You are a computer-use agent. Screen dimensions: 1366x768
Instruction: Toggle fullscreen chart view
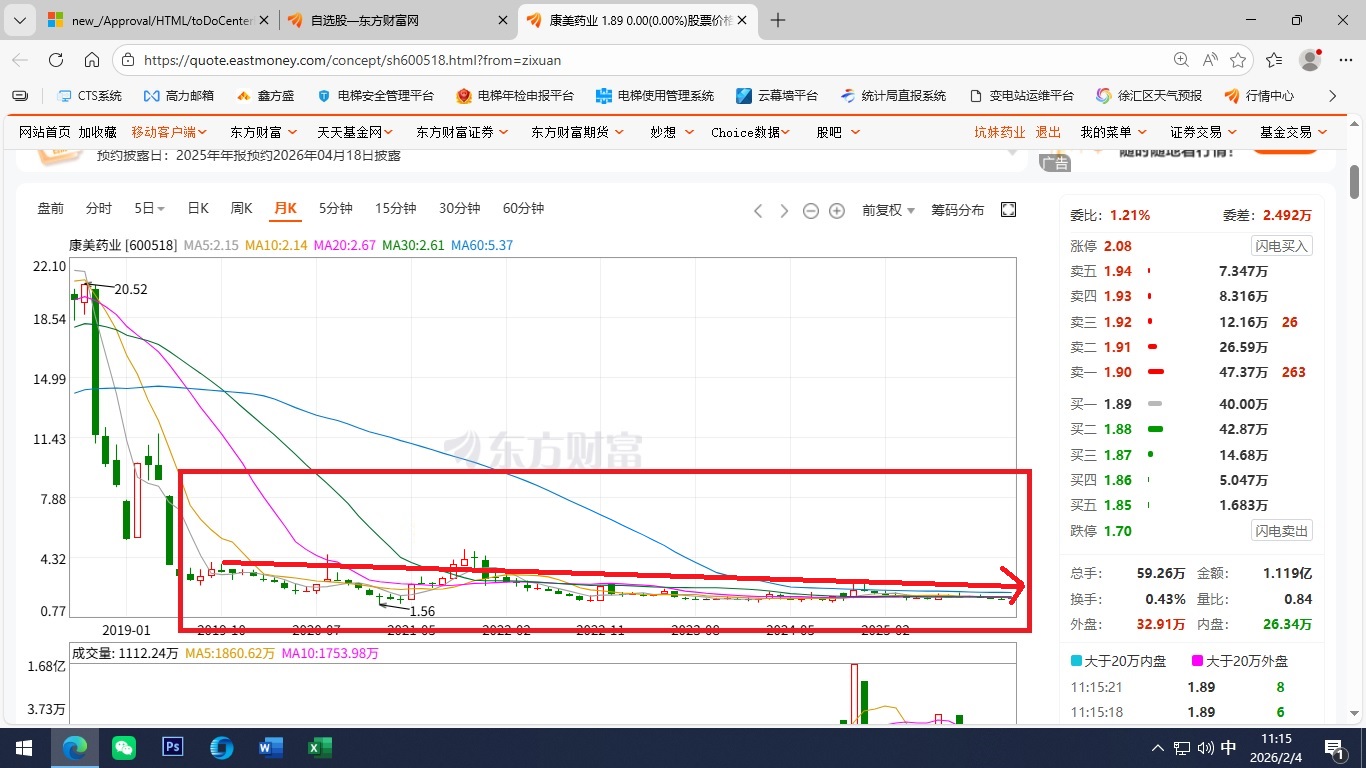tap(1008, 209)
